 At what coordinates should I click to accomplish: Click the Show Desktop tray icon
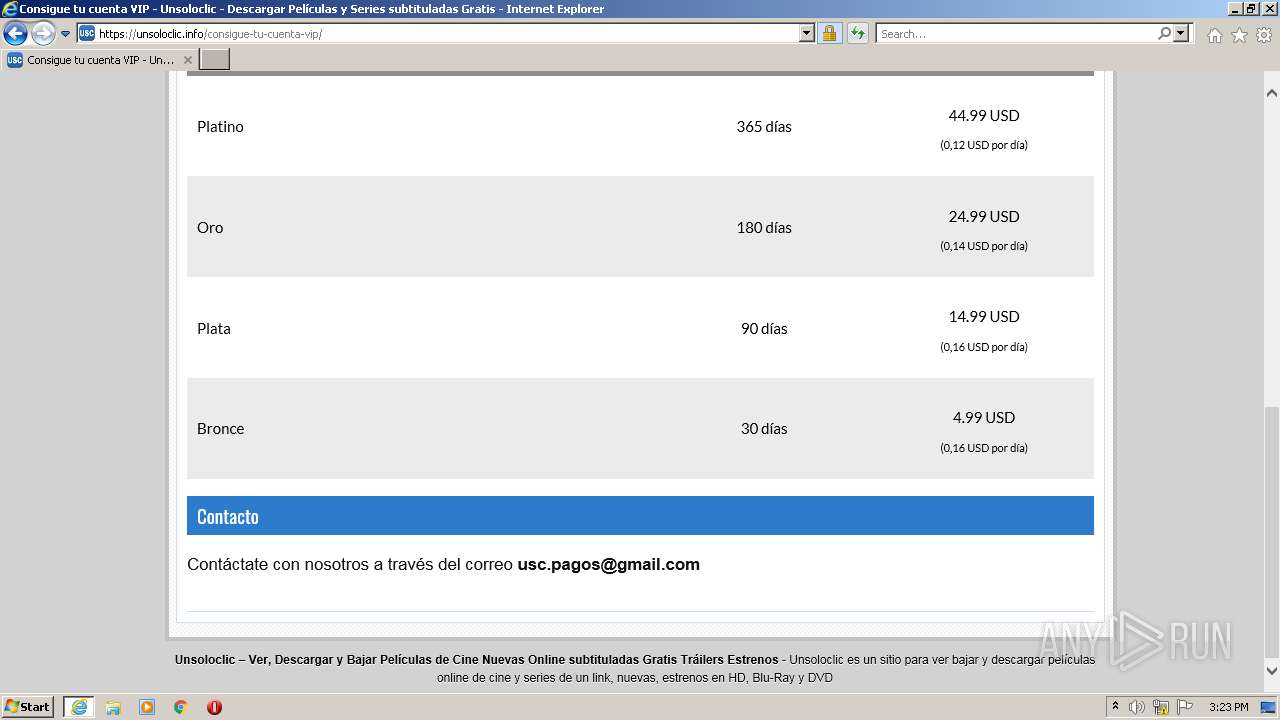pos(1269,707)
